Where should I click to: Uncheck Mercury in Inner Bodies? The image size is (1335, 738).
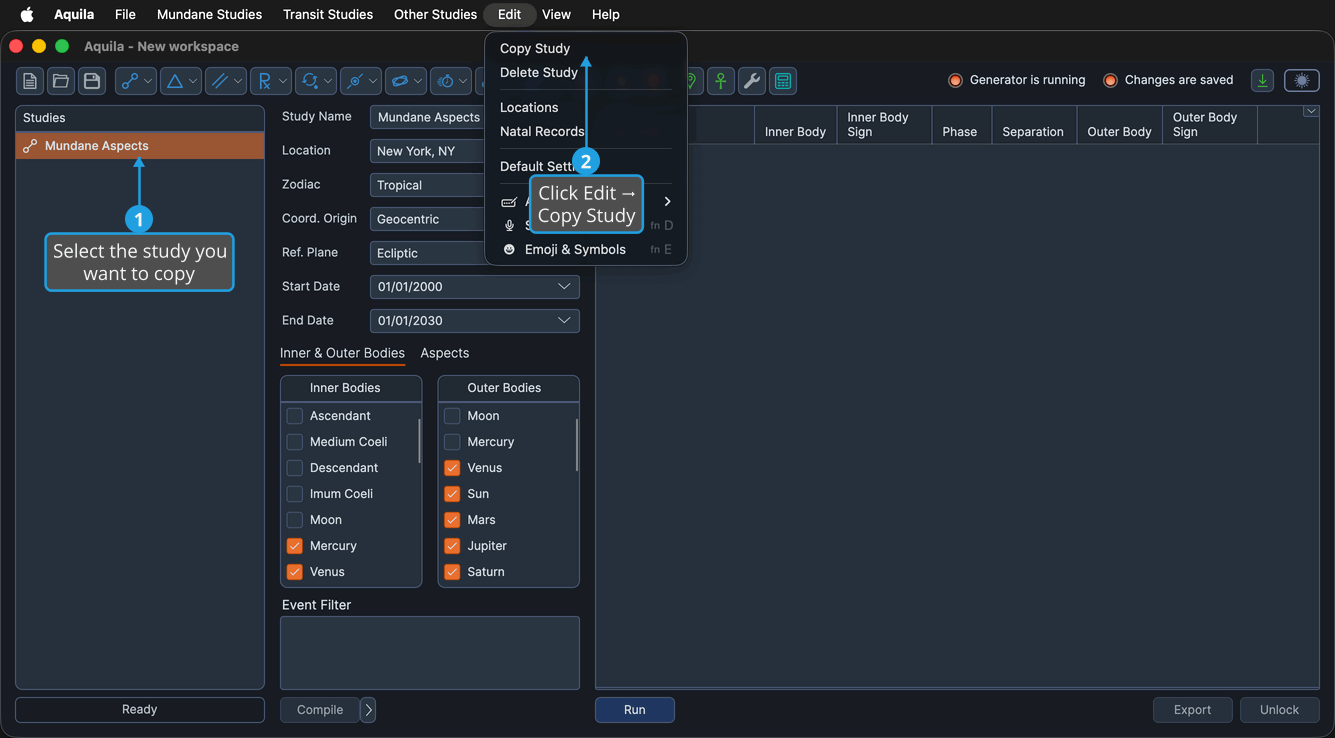[x=294, y=546]
